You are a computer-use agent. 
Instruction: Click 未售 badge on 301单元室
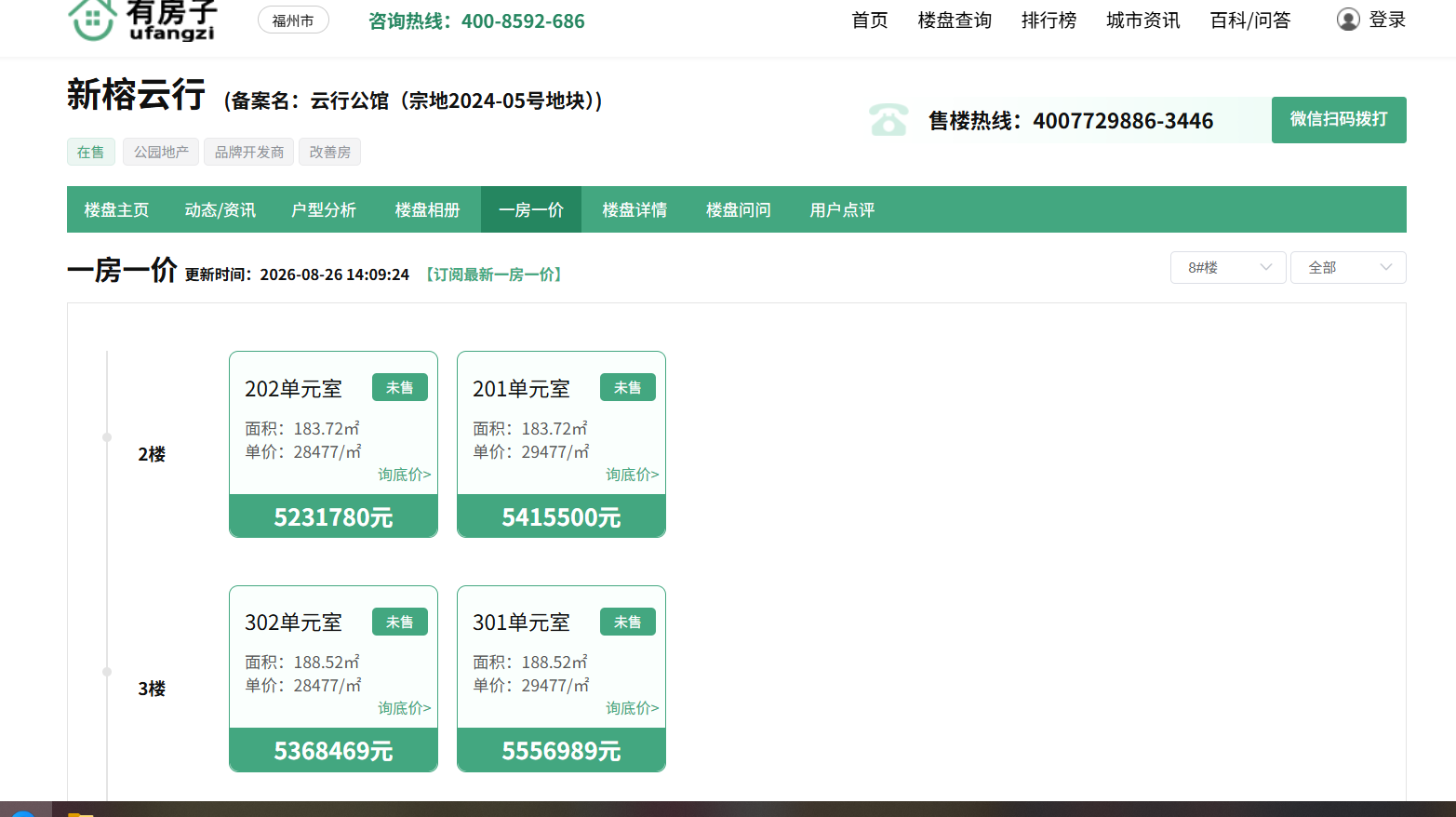(628, 622)
